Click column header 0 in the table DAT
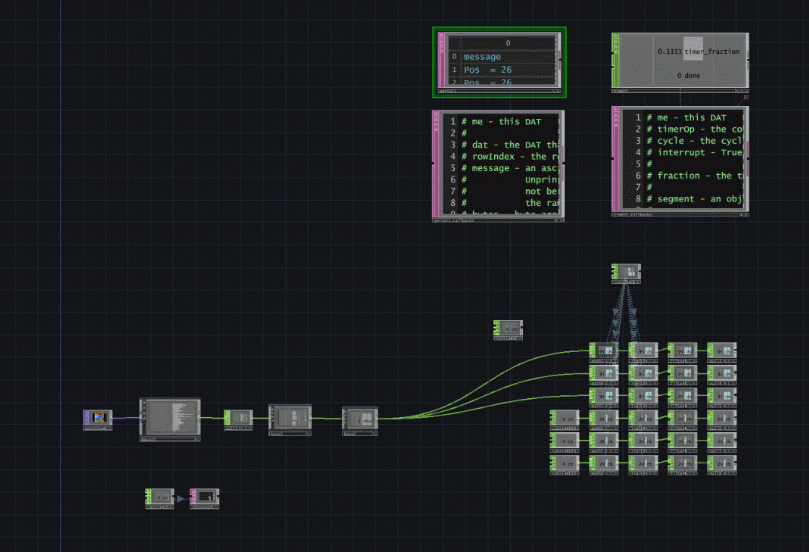The height and width of the screenshot is (552, 809). click(507, 43)
